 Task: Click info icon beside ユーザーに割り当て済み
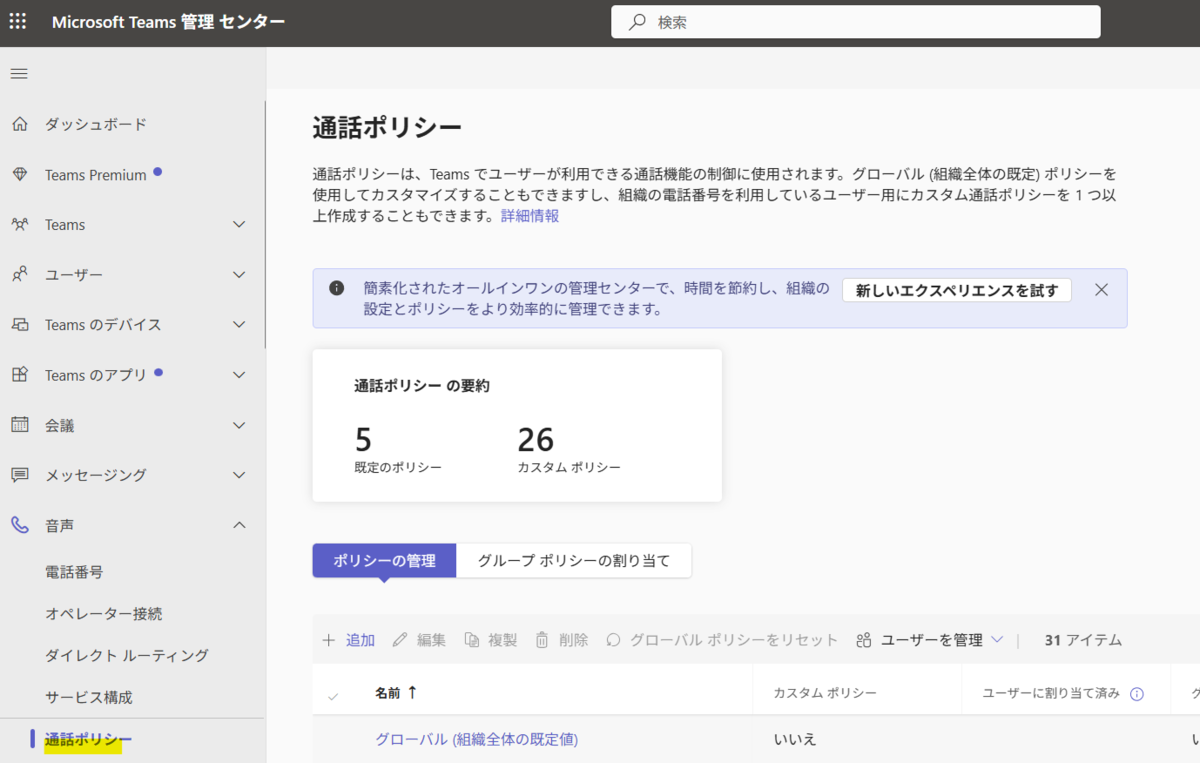tap(1136, 694)
